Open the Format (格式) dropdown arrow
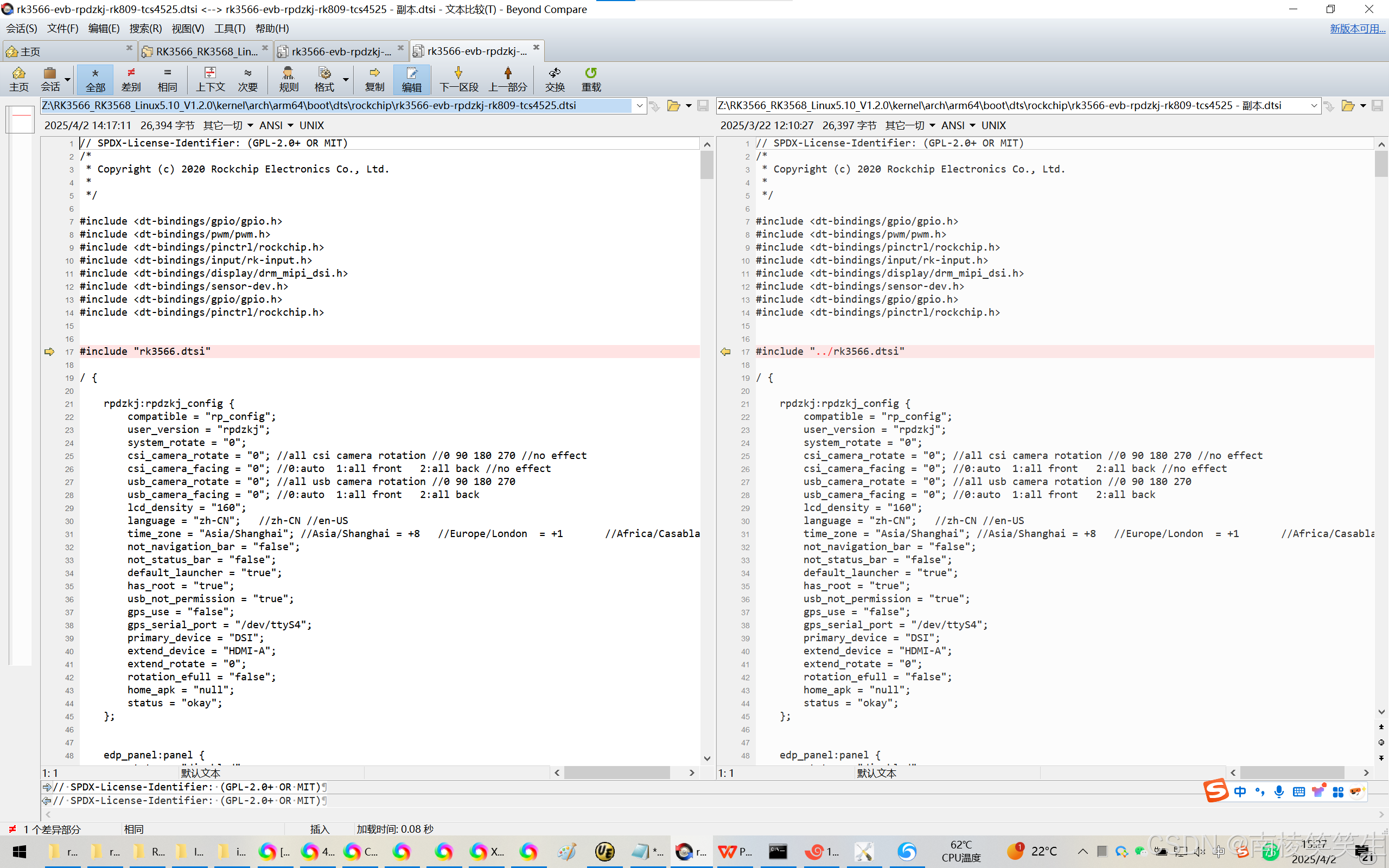 point(346,79)
